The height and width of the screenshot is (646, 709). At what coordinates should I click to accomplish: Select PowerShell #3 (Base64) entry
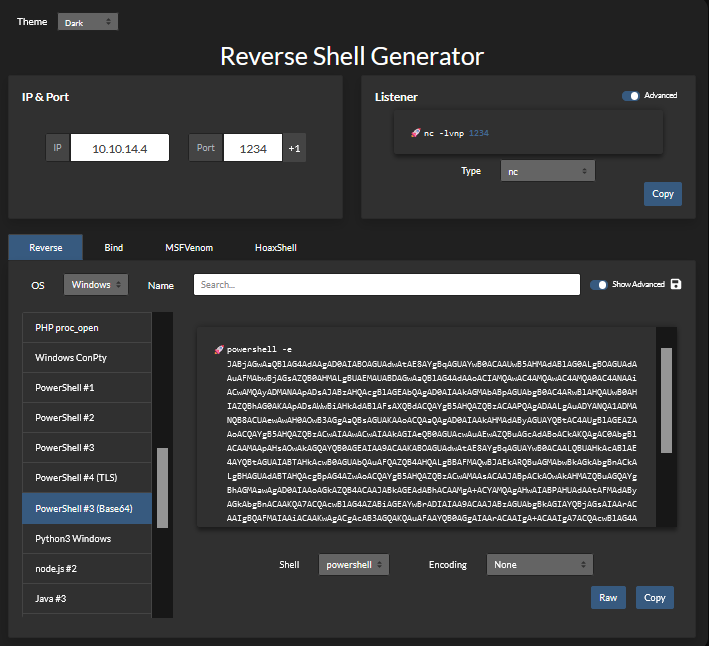click(x=87, y=509)
